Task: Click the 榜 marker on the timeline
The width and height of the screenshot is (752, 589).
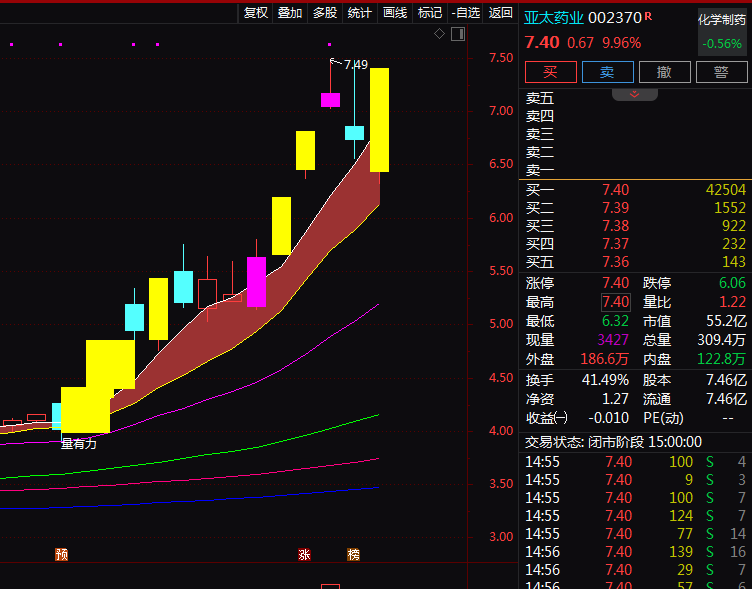Action: point(353,554)
